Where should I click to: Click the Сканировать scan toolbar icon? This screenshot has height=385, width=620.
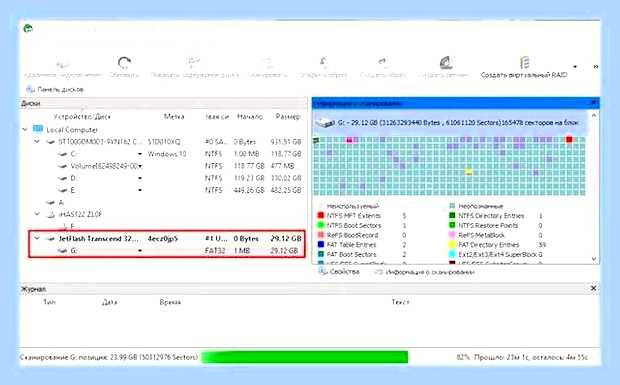(267, 62)
